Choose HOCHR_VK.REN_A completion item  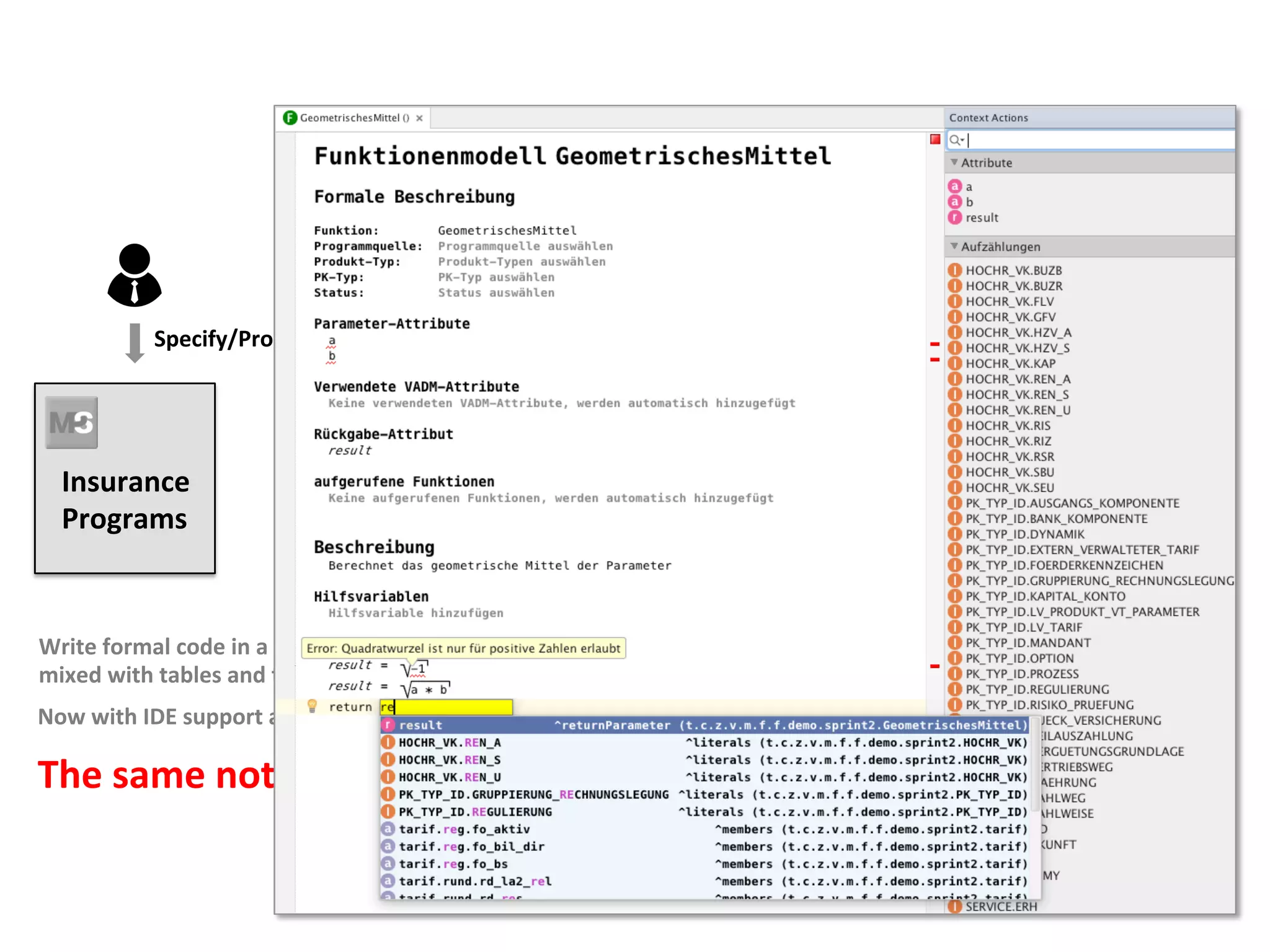(x=704, y=743)
